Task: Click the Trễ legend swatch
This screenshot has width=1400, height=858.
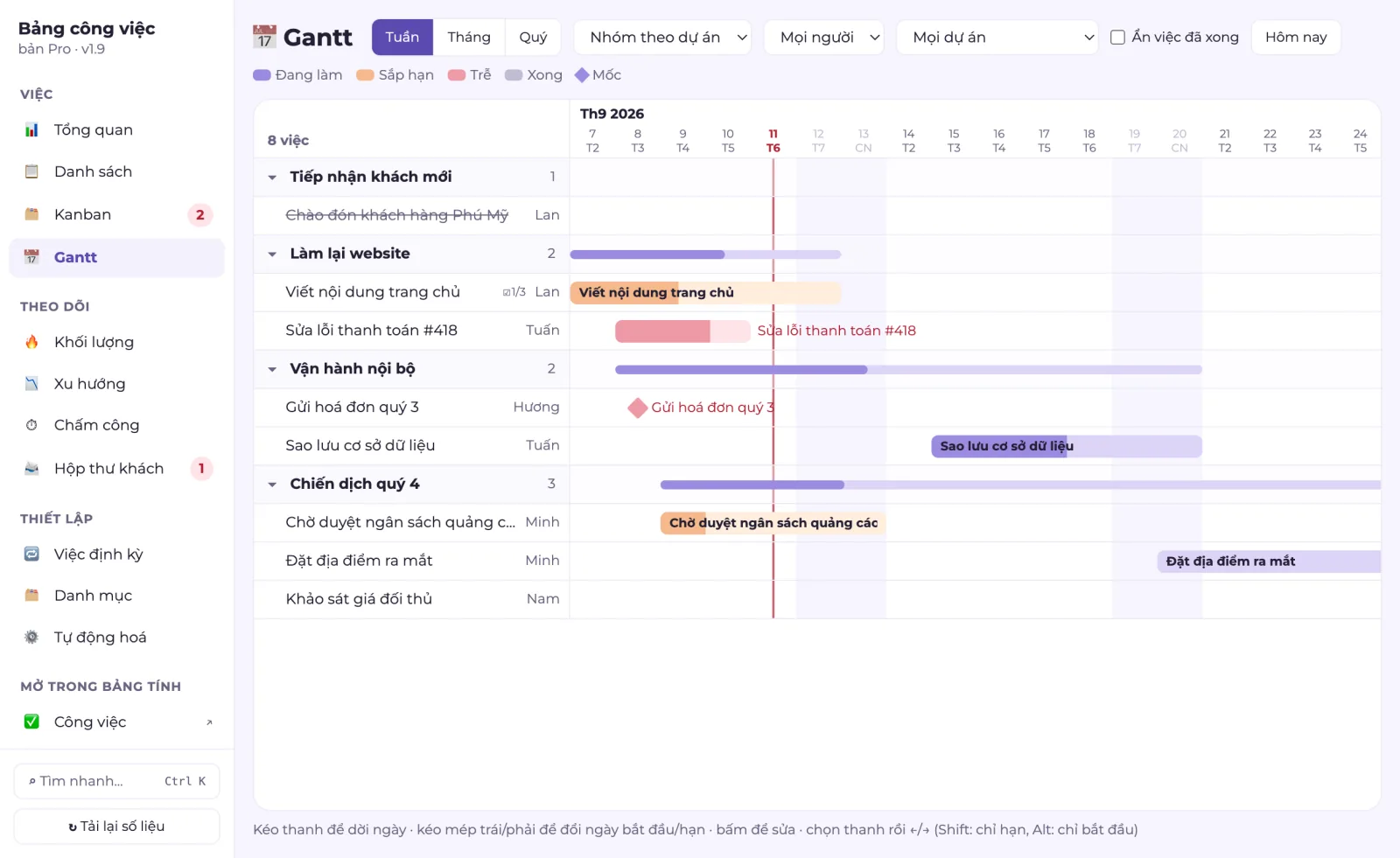Action: click(457, 75)
